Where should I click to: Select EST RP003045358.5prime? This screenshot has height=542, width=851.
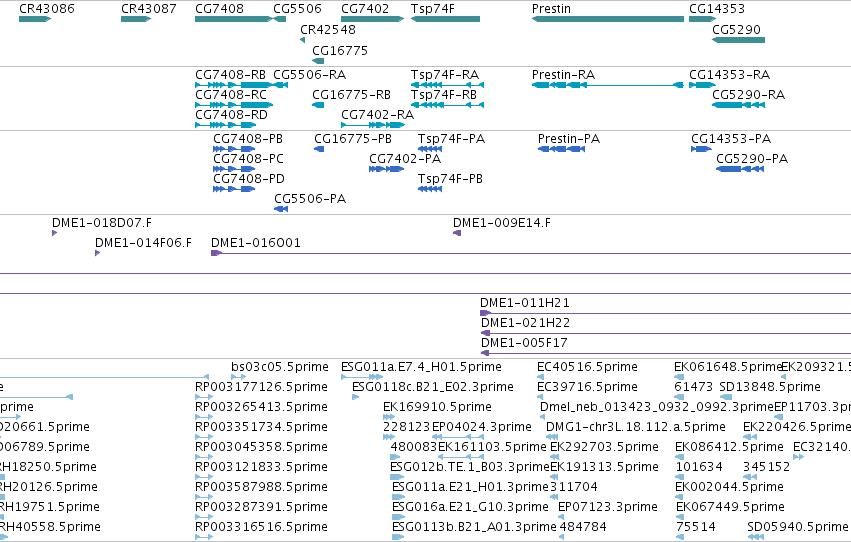click(x=204, y=457)
